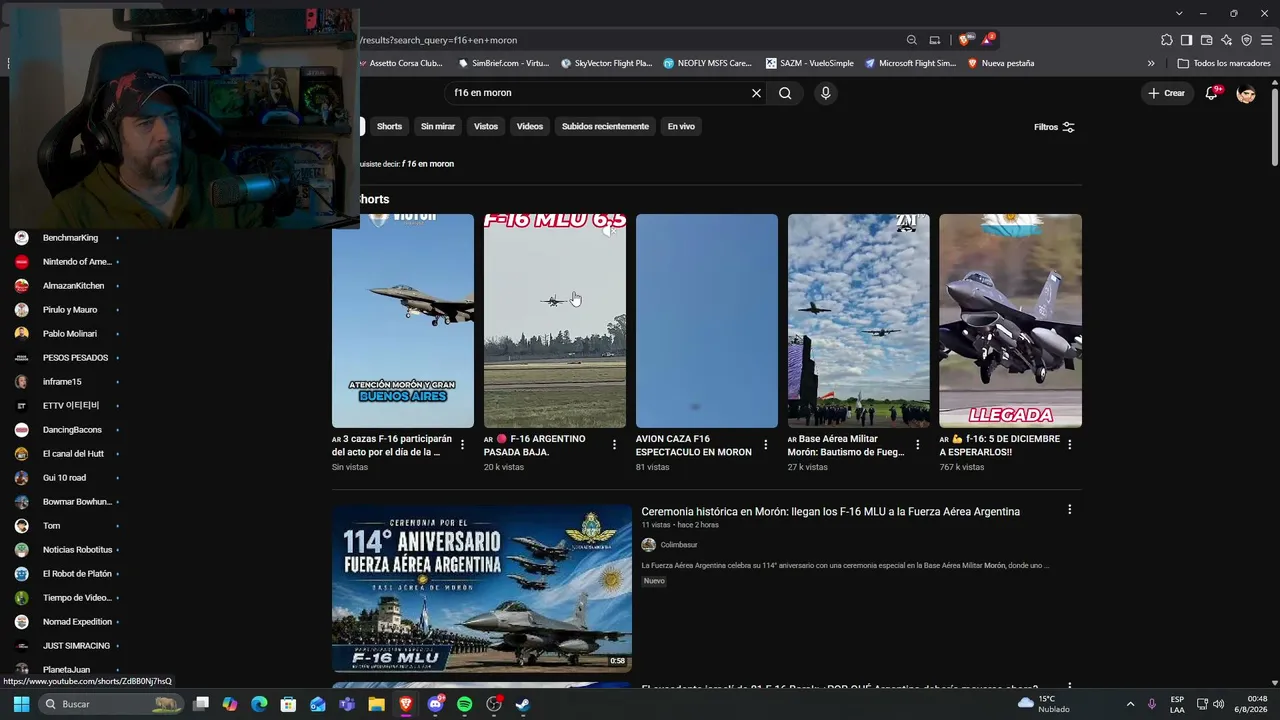The width and height of the screenshot is (1280, 720).
Task: Play the 'LLEGADA' F-16 short thumbnail
Action: click(x=1010, y=321)
